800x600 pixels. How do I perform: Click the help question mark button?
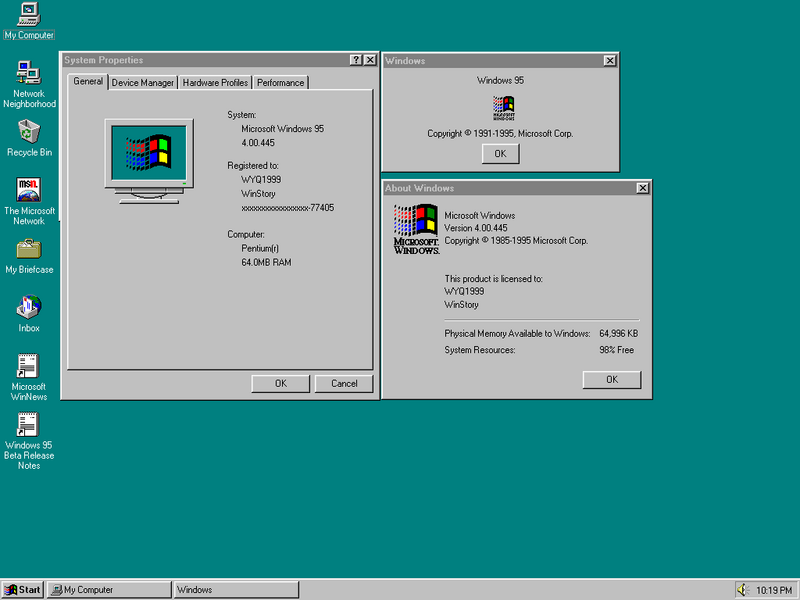pos(356,60)
